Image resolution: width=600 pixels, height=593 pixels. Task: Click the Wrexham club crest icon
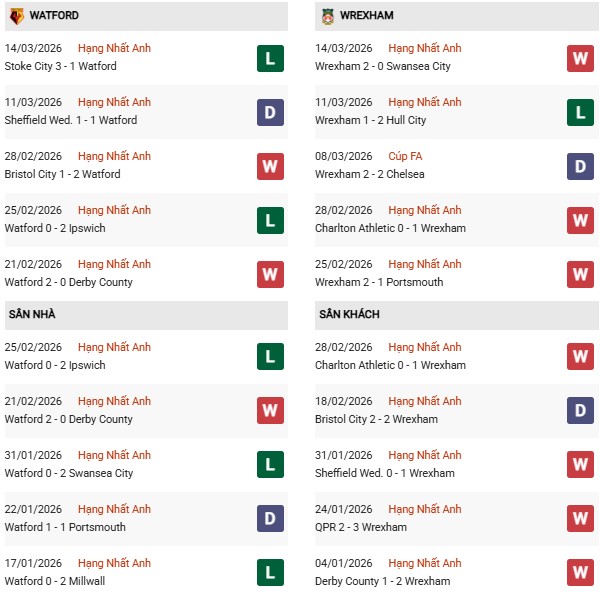tap(327, 16)
